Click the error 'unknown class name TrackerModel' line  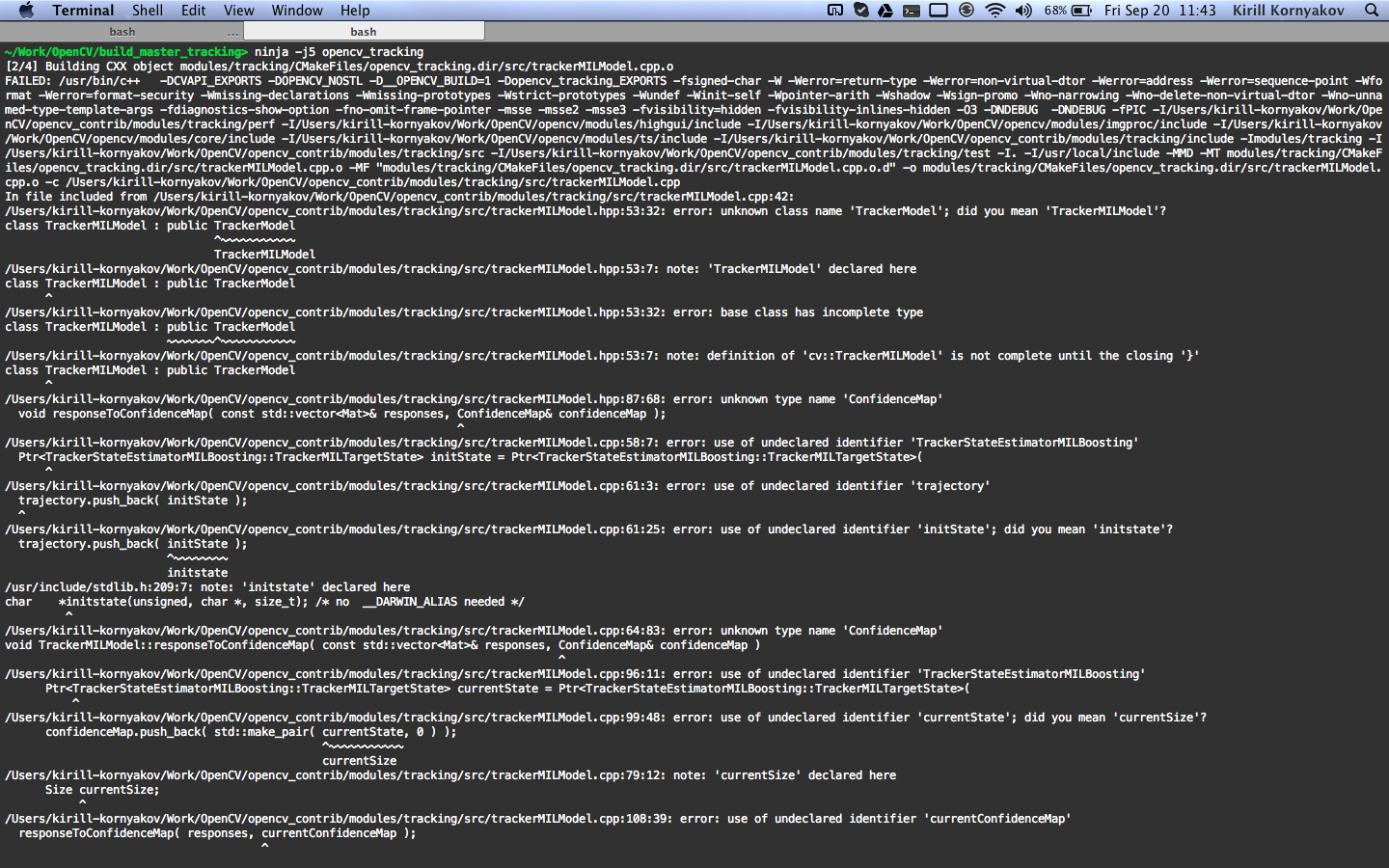(x=586, y=211)
